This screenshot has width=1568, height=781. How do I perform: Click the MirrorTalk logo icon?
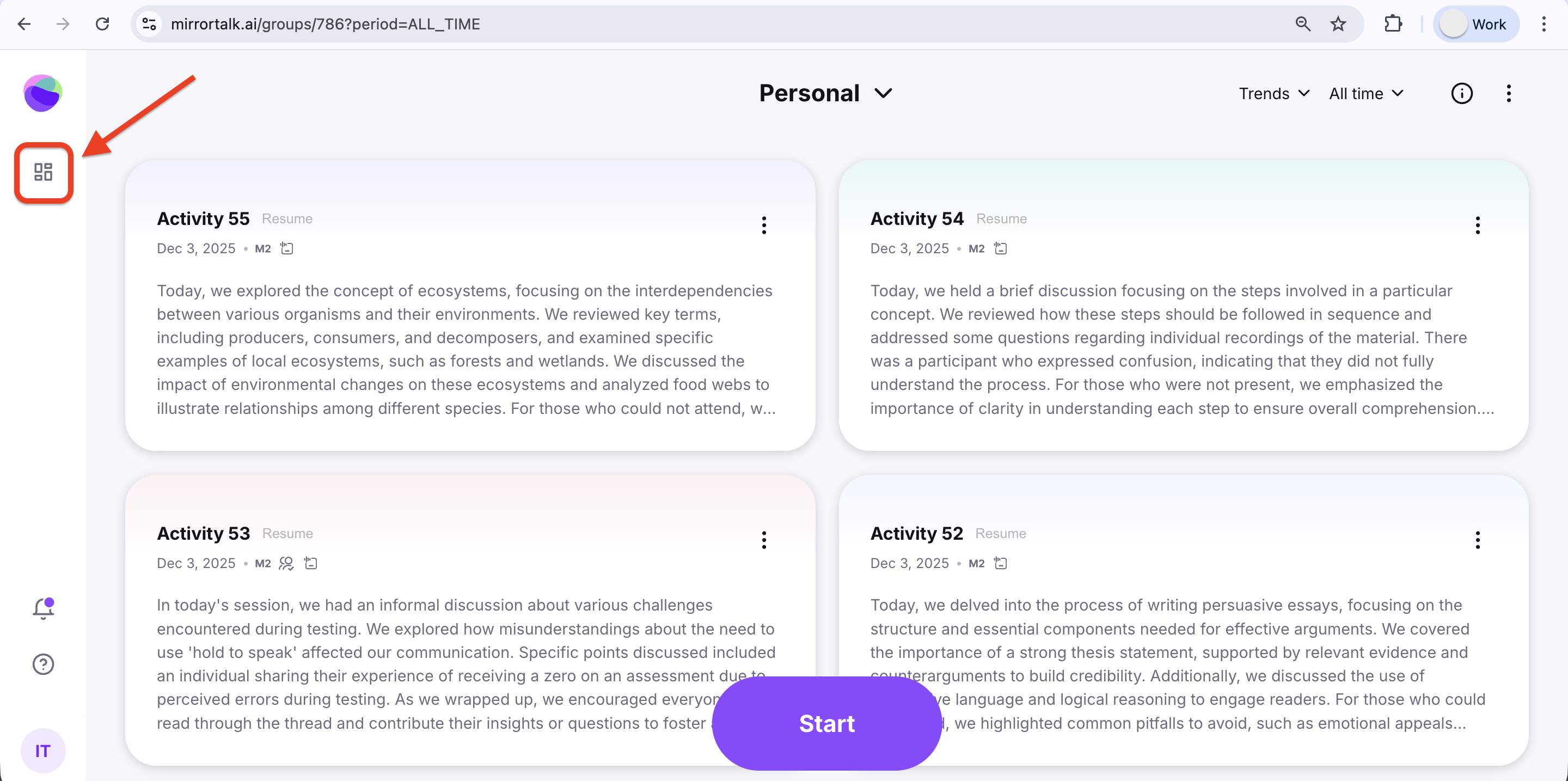(x=42, y=93)
